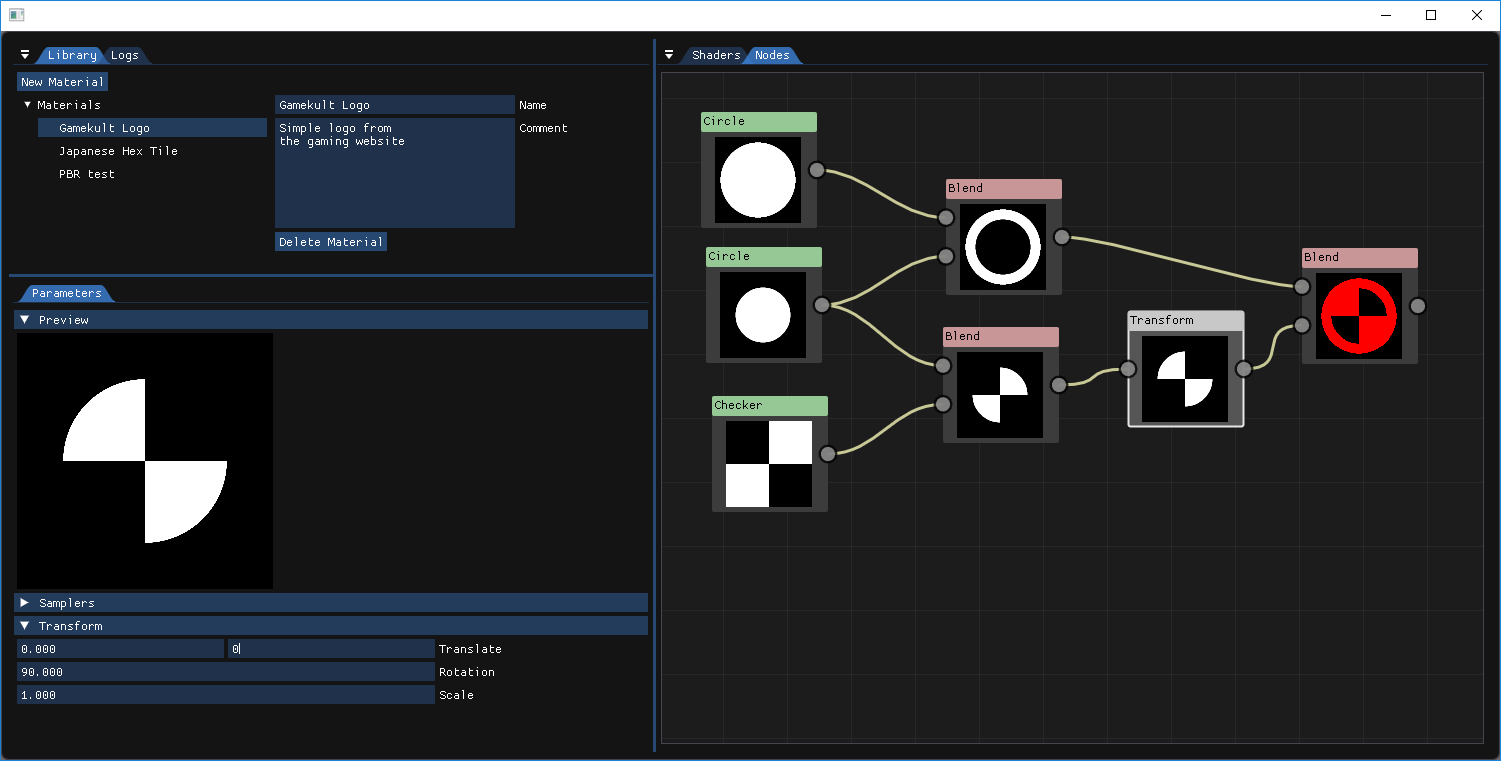Delete the current material
1501x761 pixels.
point(331,242)
